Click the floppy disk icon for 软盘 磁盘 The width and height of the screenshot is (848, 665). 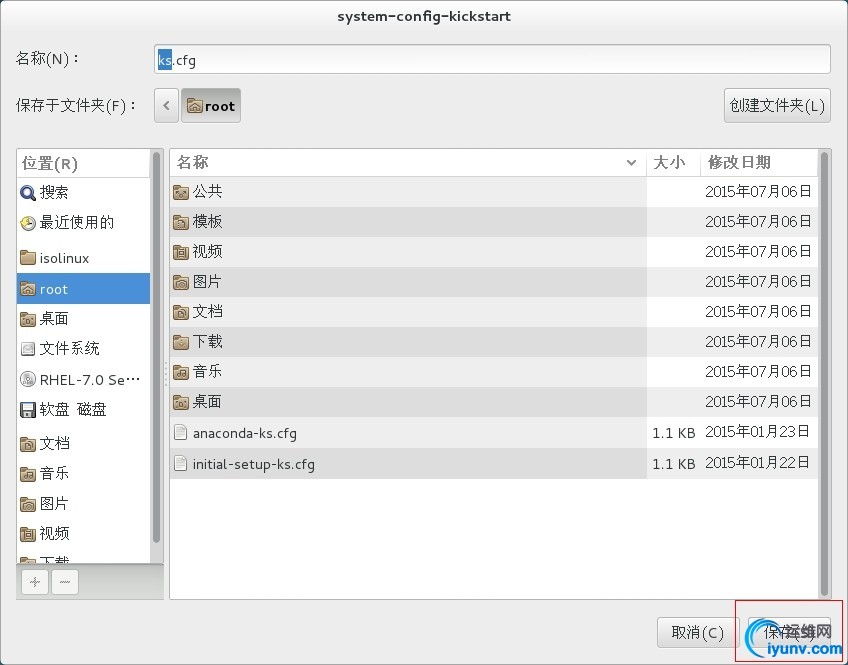(x=28, y=410)
